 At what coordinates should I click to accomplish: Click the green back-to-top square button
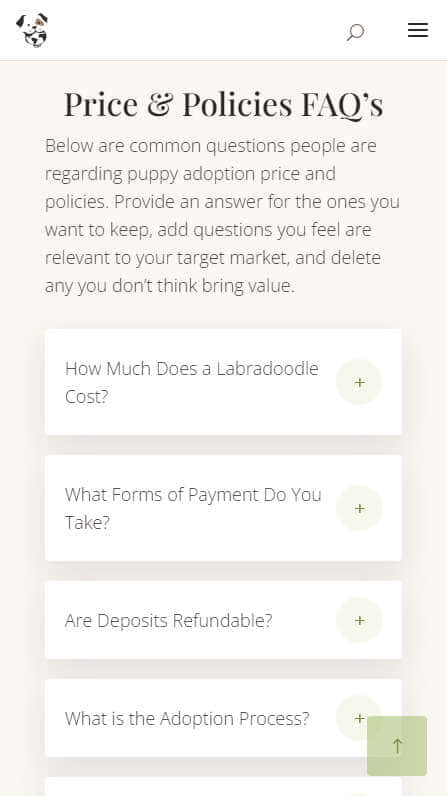click(x=397, y=746)
